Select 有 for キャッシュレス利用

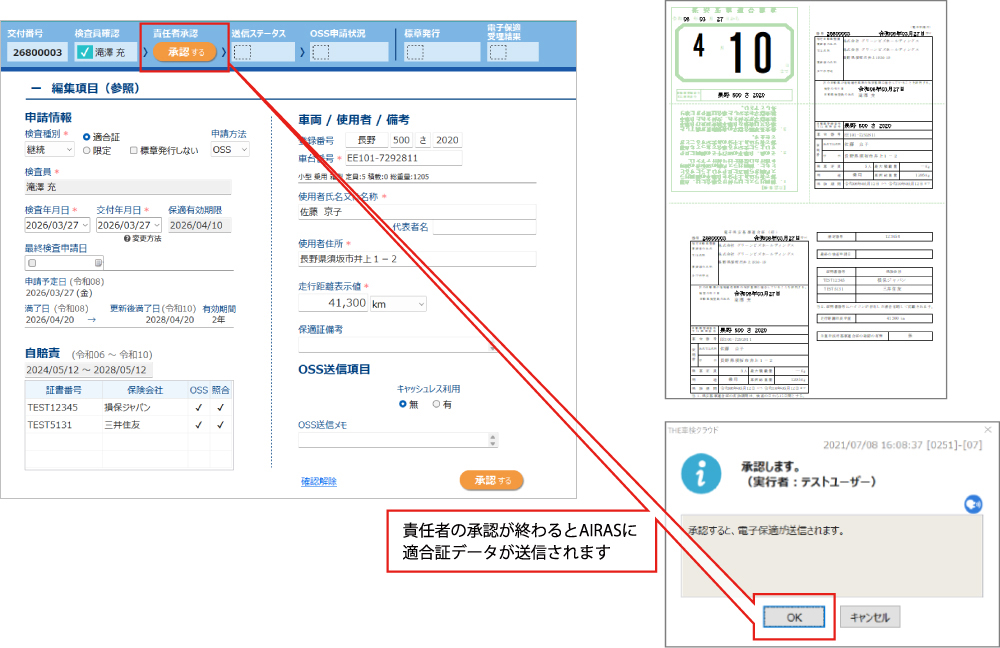tap(436, 404)
